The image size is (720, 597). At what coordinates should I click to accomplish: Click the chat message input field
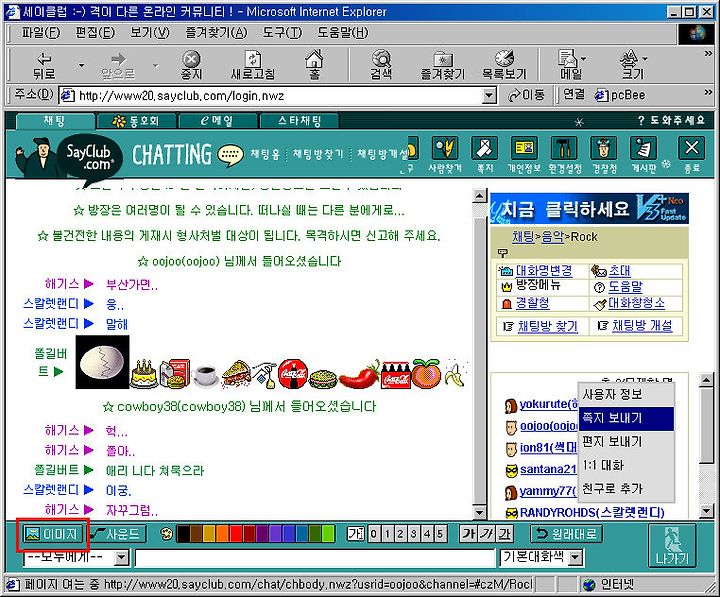(x=315, y=558)
